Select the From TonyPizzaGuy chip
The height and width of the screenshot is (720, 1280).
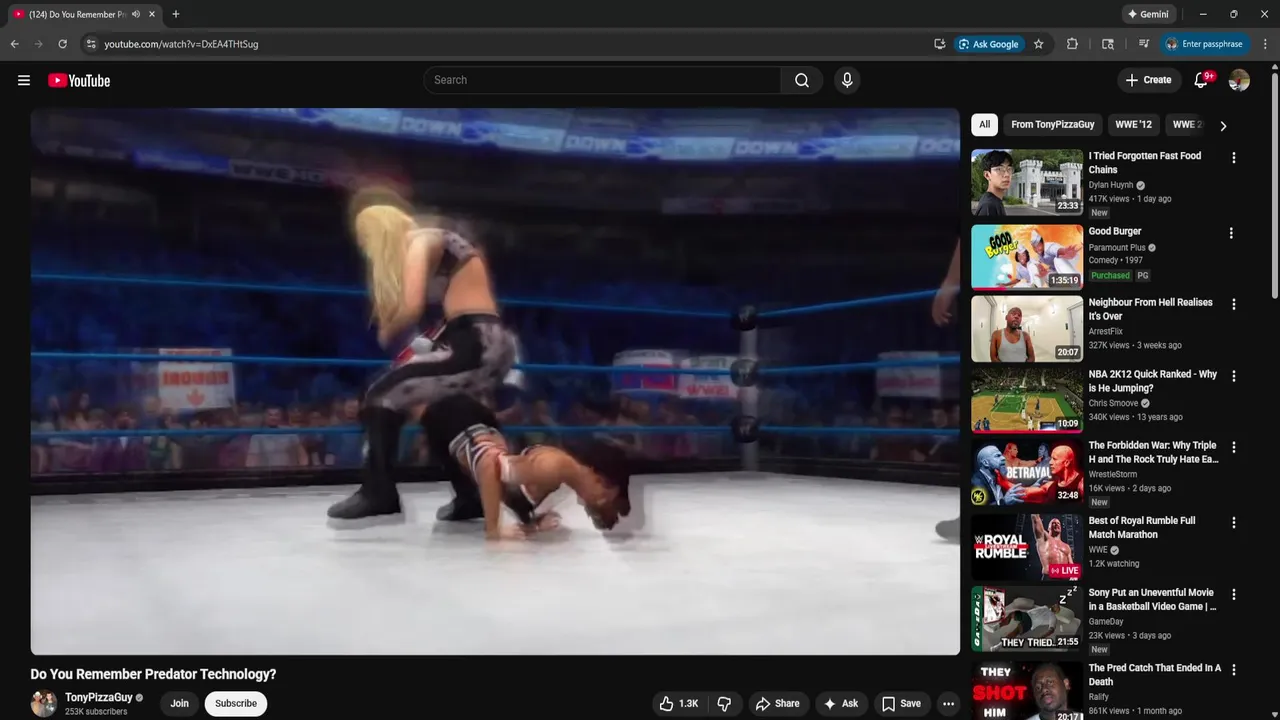pos(1052,125)
